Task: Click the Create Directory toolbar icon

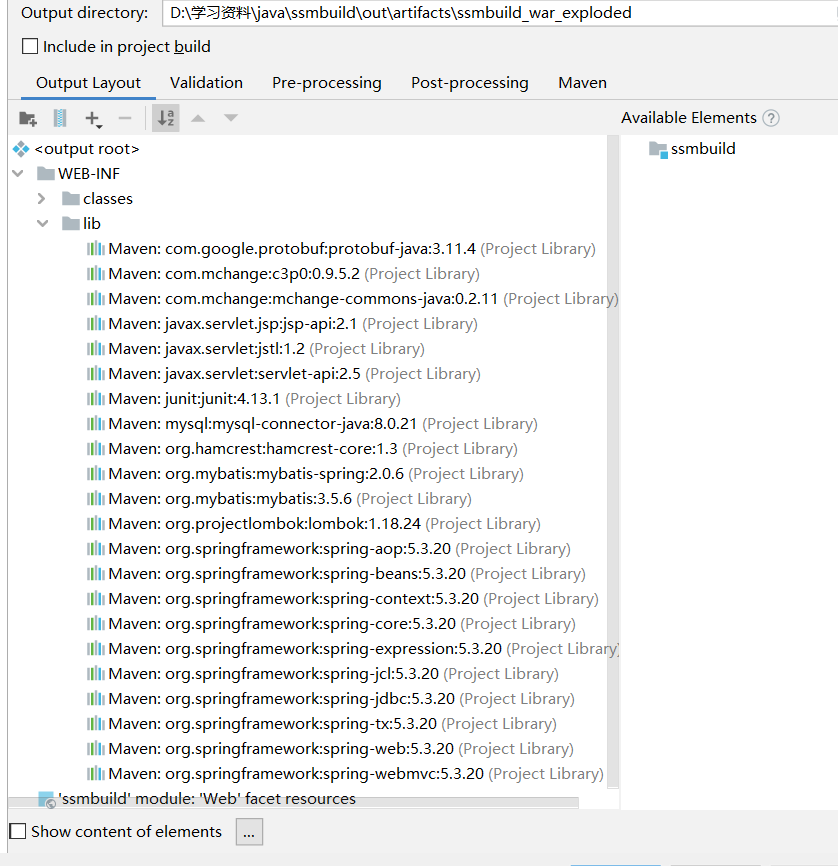Action: pos(28,118)
